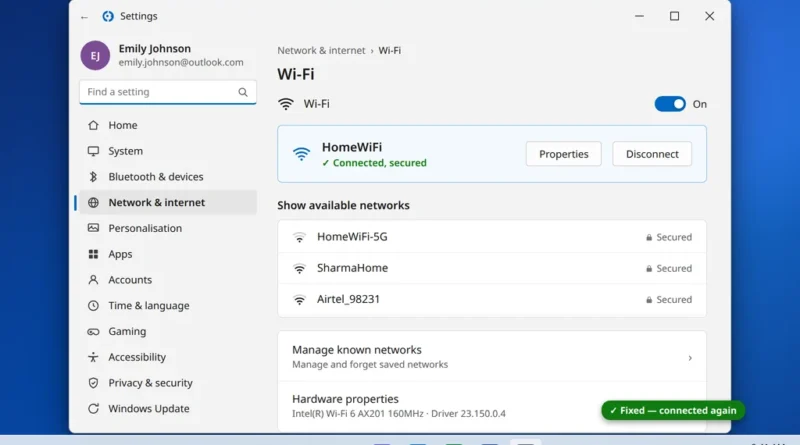Click the Accessibility figure icon
Screen dimensions: 800x445
pyautogui.click(x=93, y=357)
